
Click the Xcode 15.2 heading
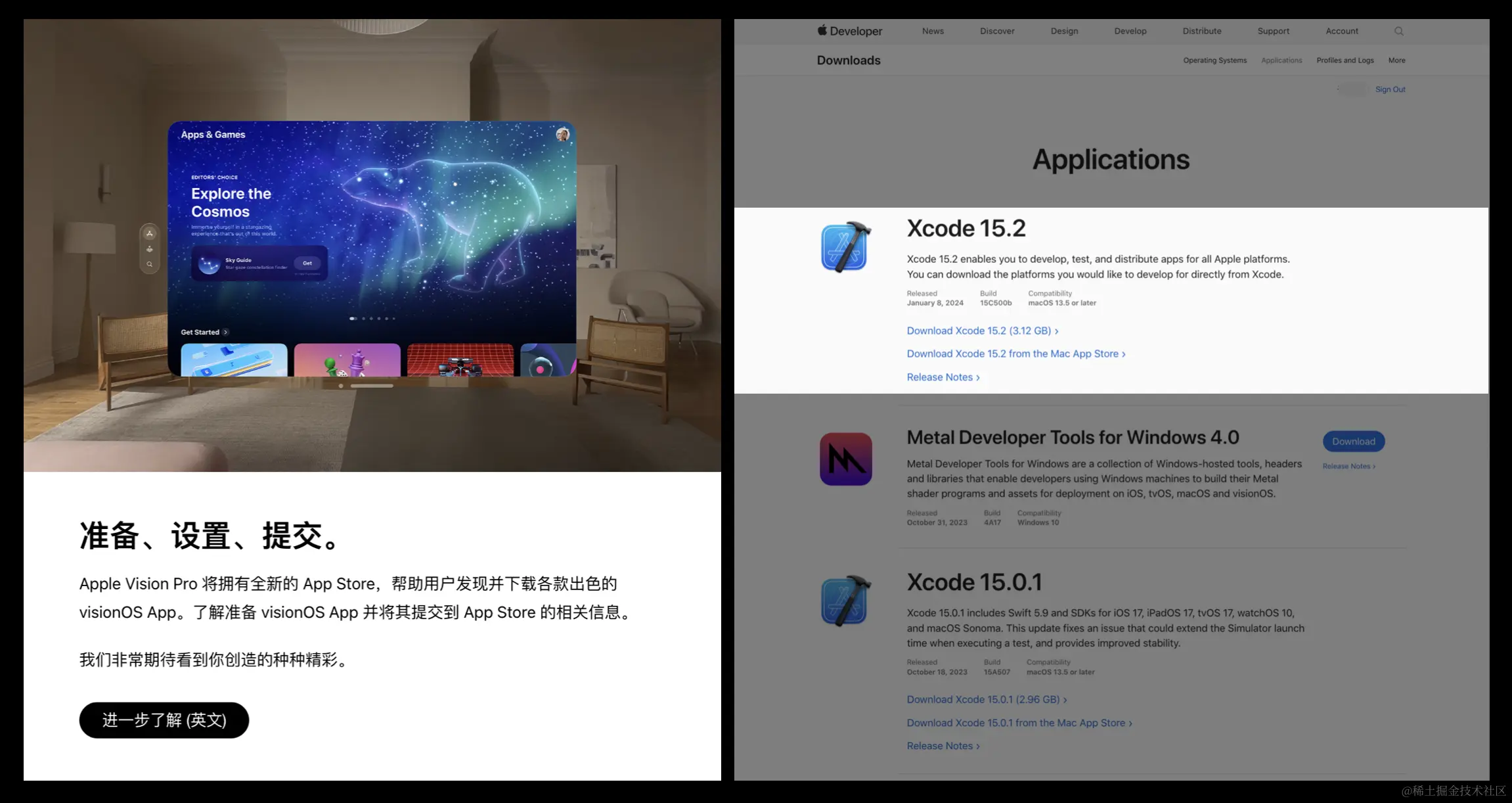pyautogui.click(x=966, y=229)
